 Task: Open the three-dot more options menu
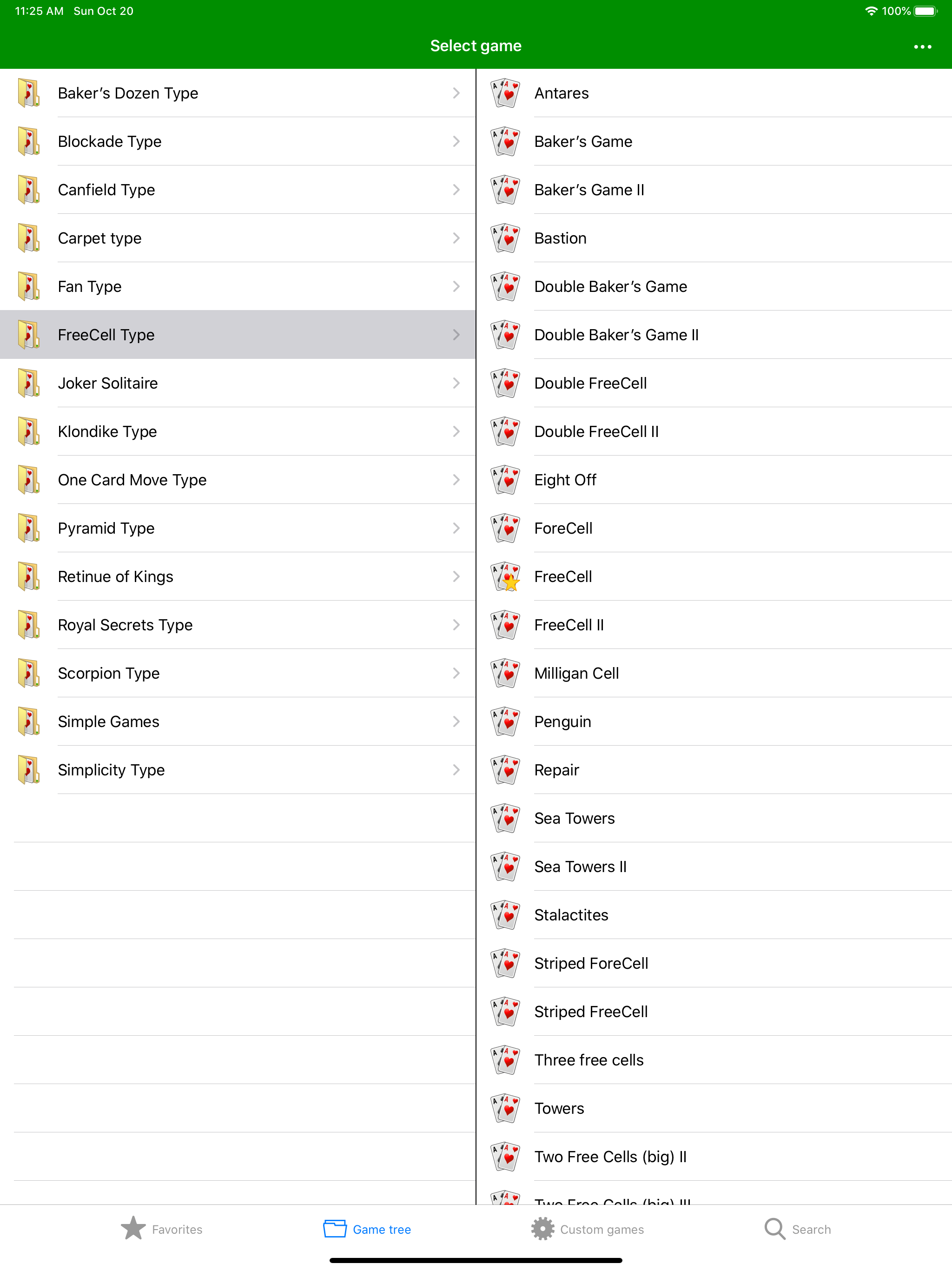point(922,46)
